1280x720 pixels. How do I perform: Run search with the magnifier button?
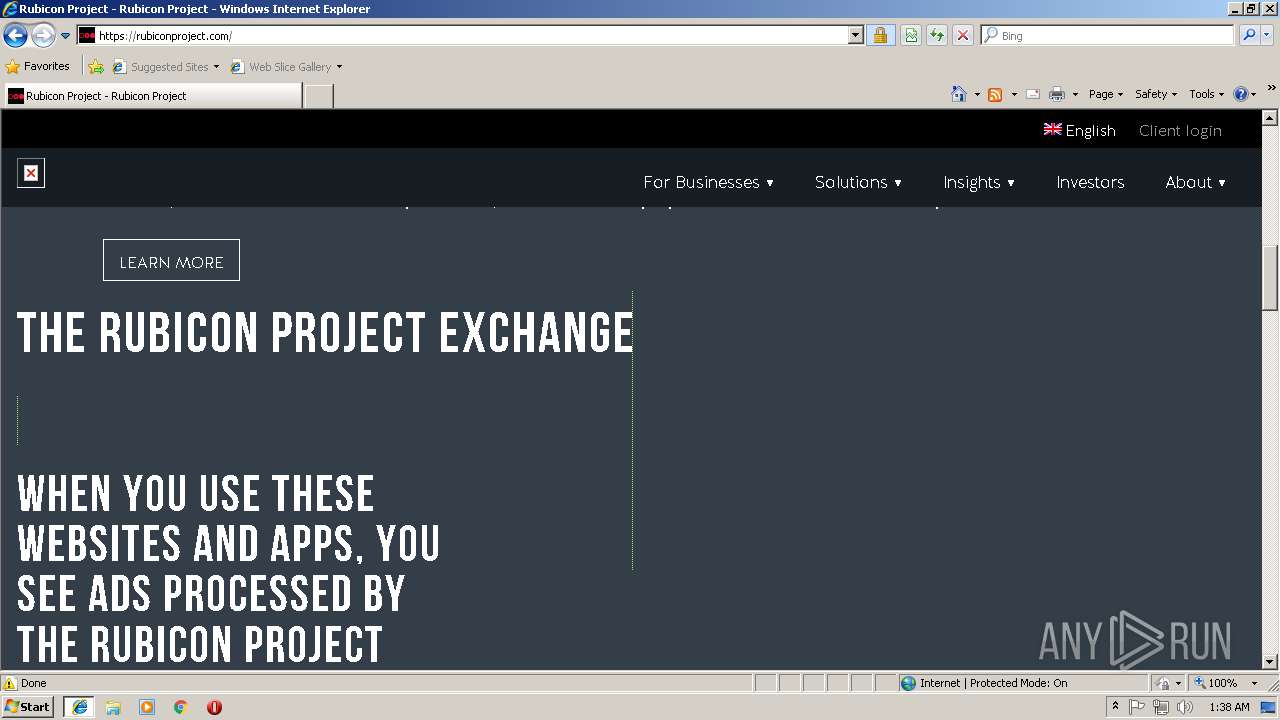click(x=1249, y=35)
